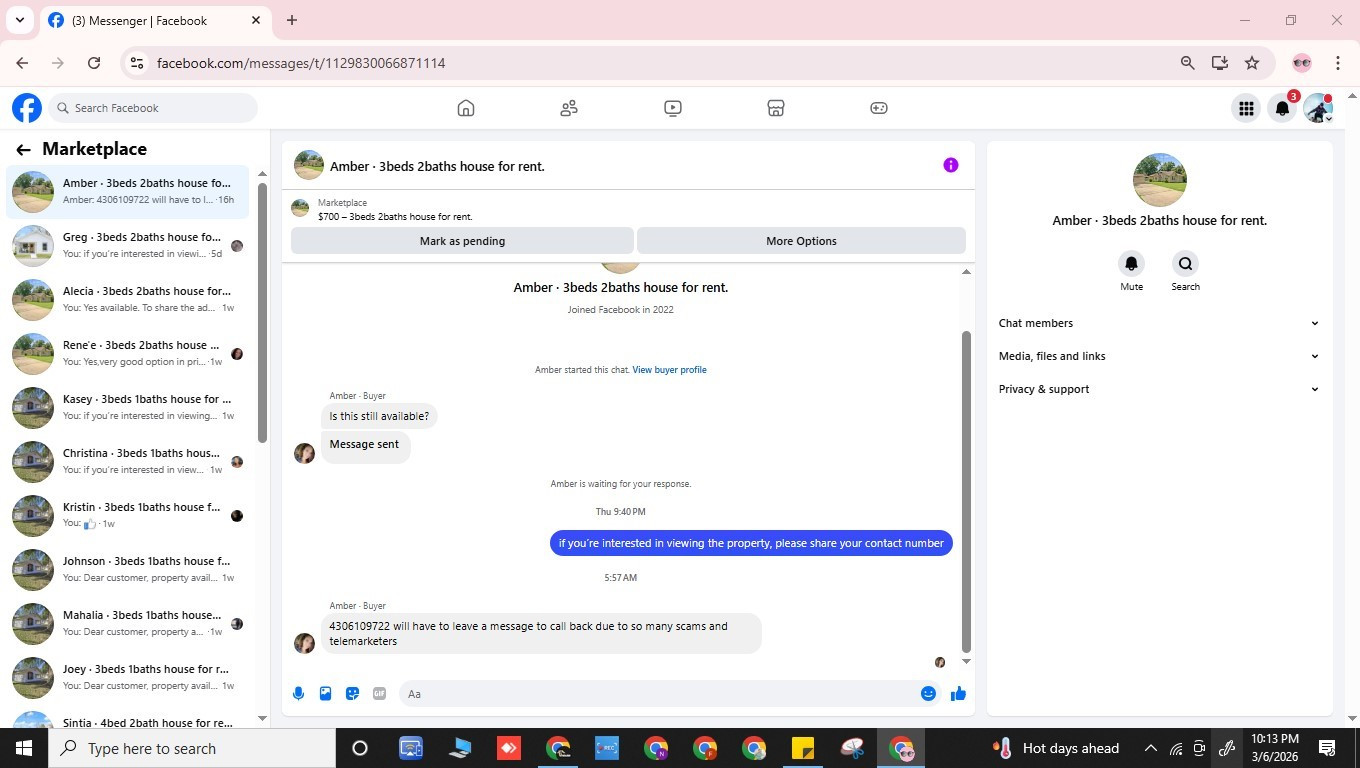Click the message input field

coord(660,693)
